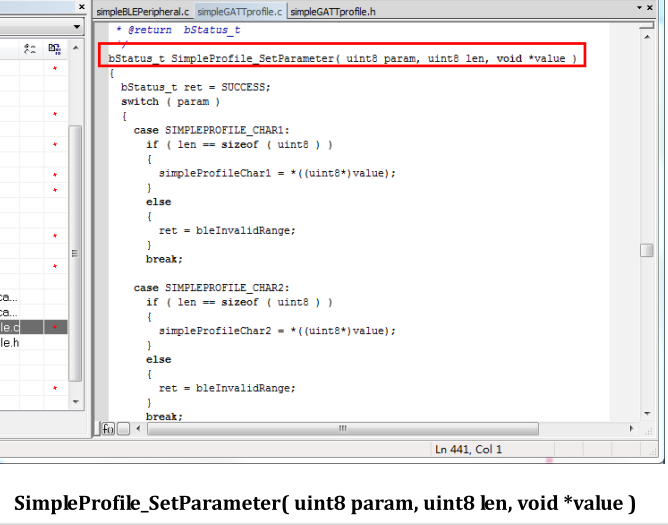Image resolution: width=668 pixels, height=525 pixels.
Task: Click the editor vertical scrollbar thumb
Action: [647, 250]
